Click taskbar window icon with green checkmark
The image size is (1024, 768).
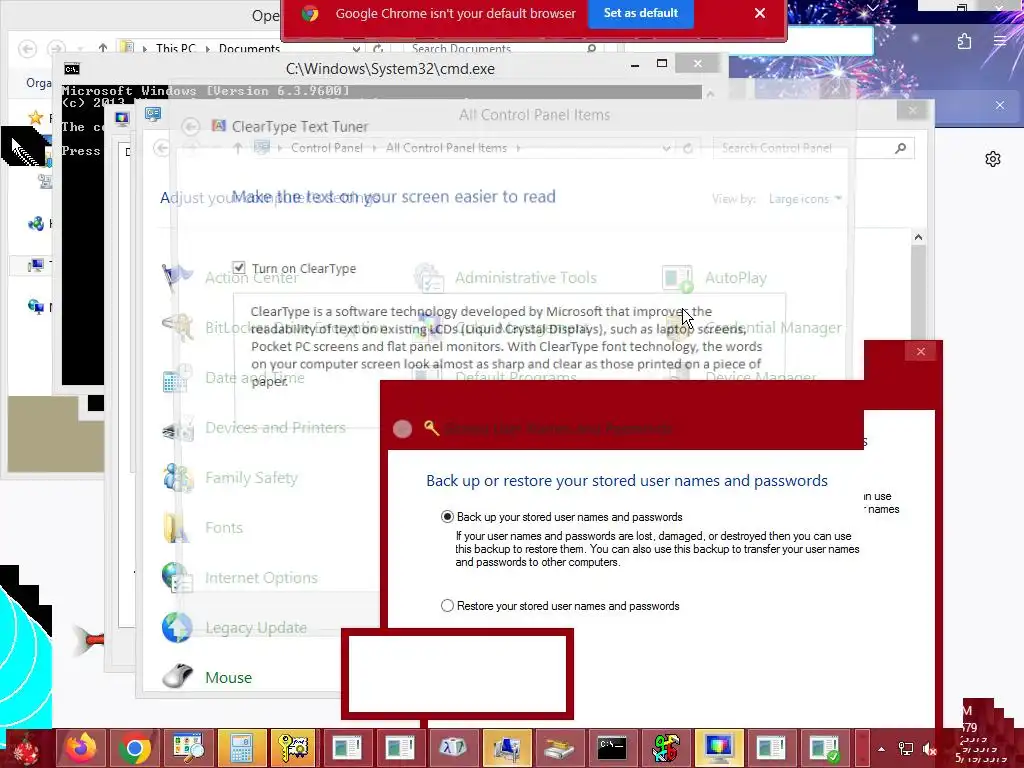[824, 748]
